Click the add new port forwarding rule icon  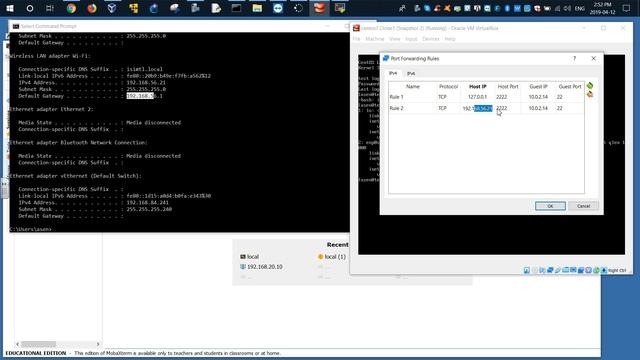(590, 86)
